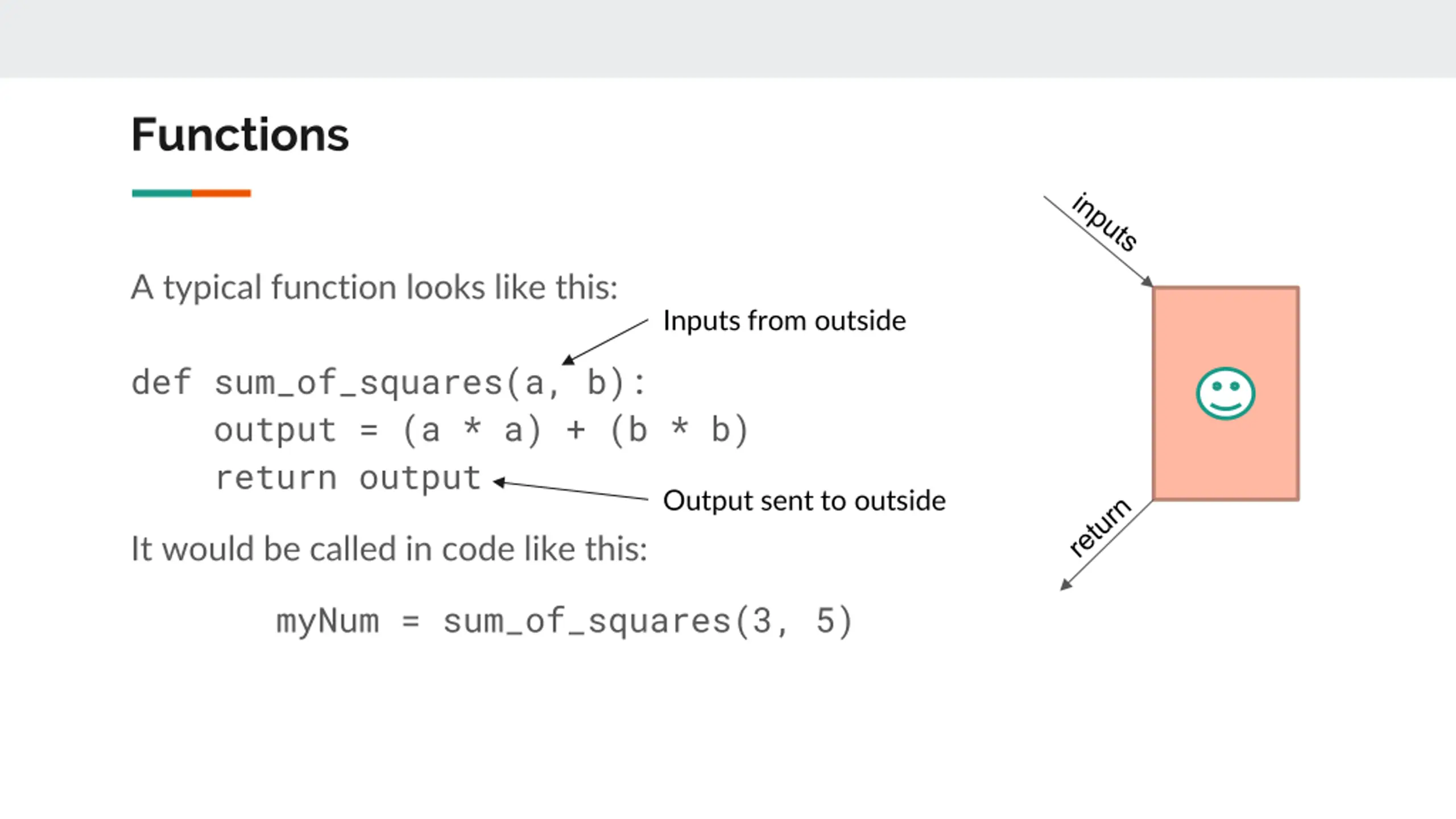Click the 'output = (a * a) + (b * b)' line
Viewport: 1456px width, 819px height.
coord(481,431)
